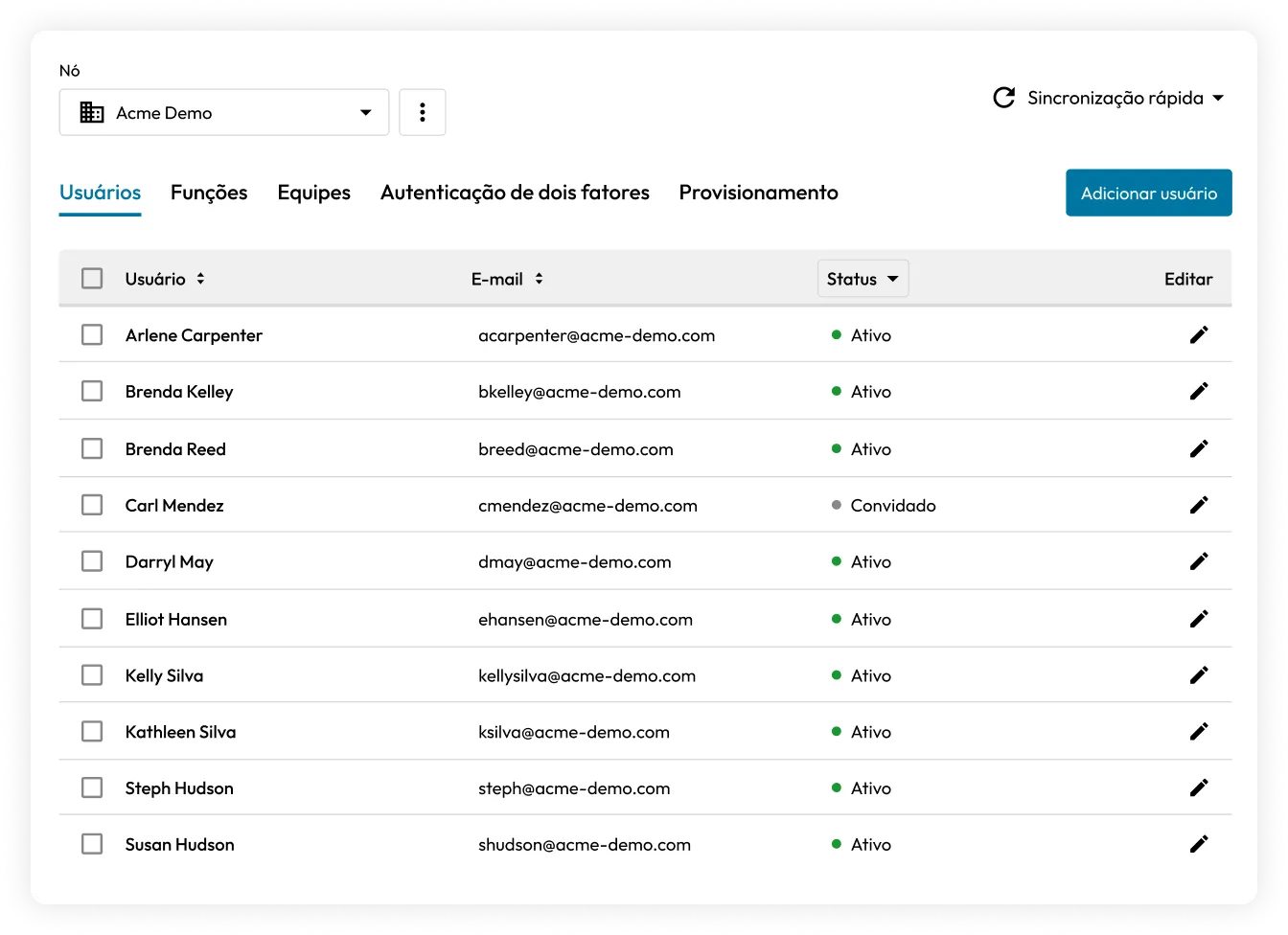The height and width of the screenshot is (935, 1288).
Task: Click email bkelley@acme-demo.com
Action: point(580,392)
